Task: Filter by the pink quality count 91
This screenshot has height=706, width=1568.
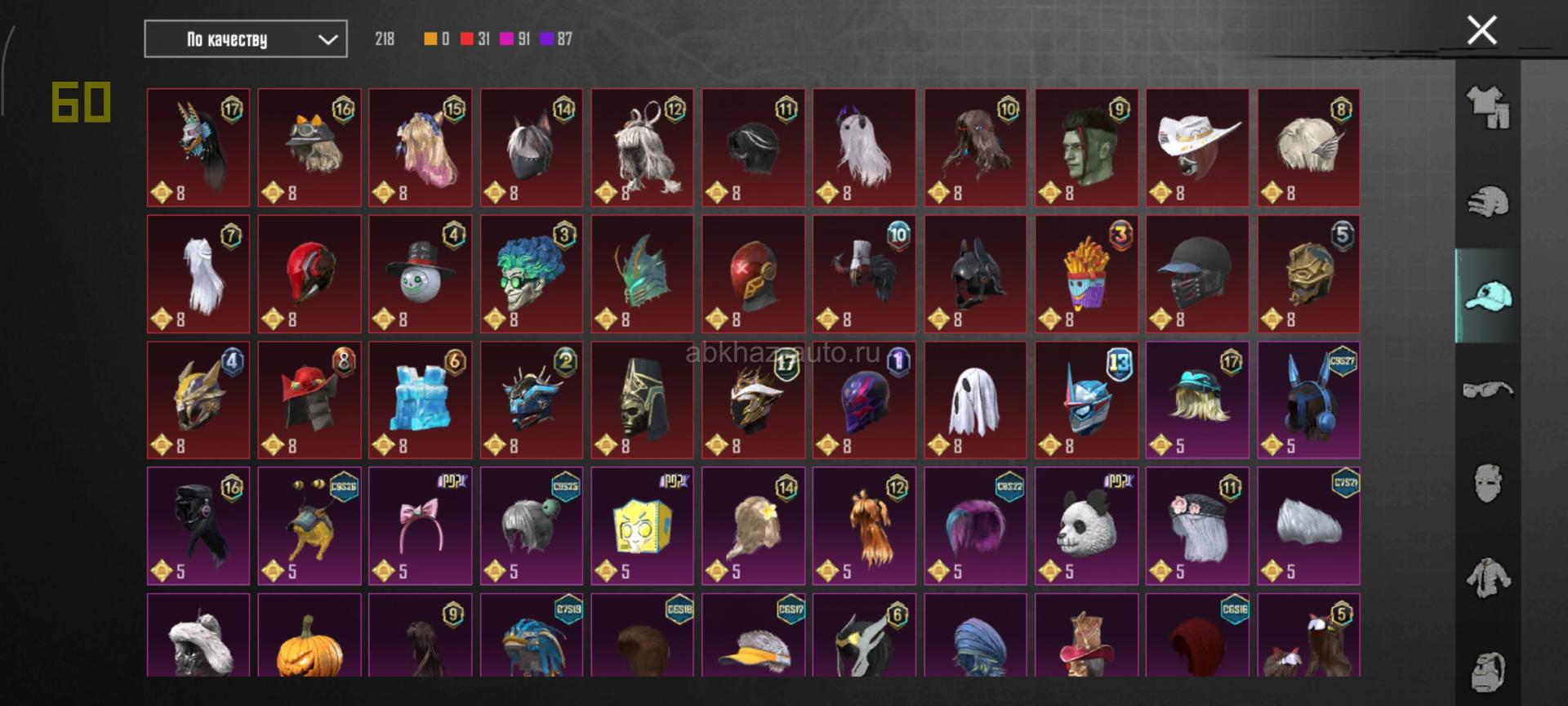Action: click(514, 38)
